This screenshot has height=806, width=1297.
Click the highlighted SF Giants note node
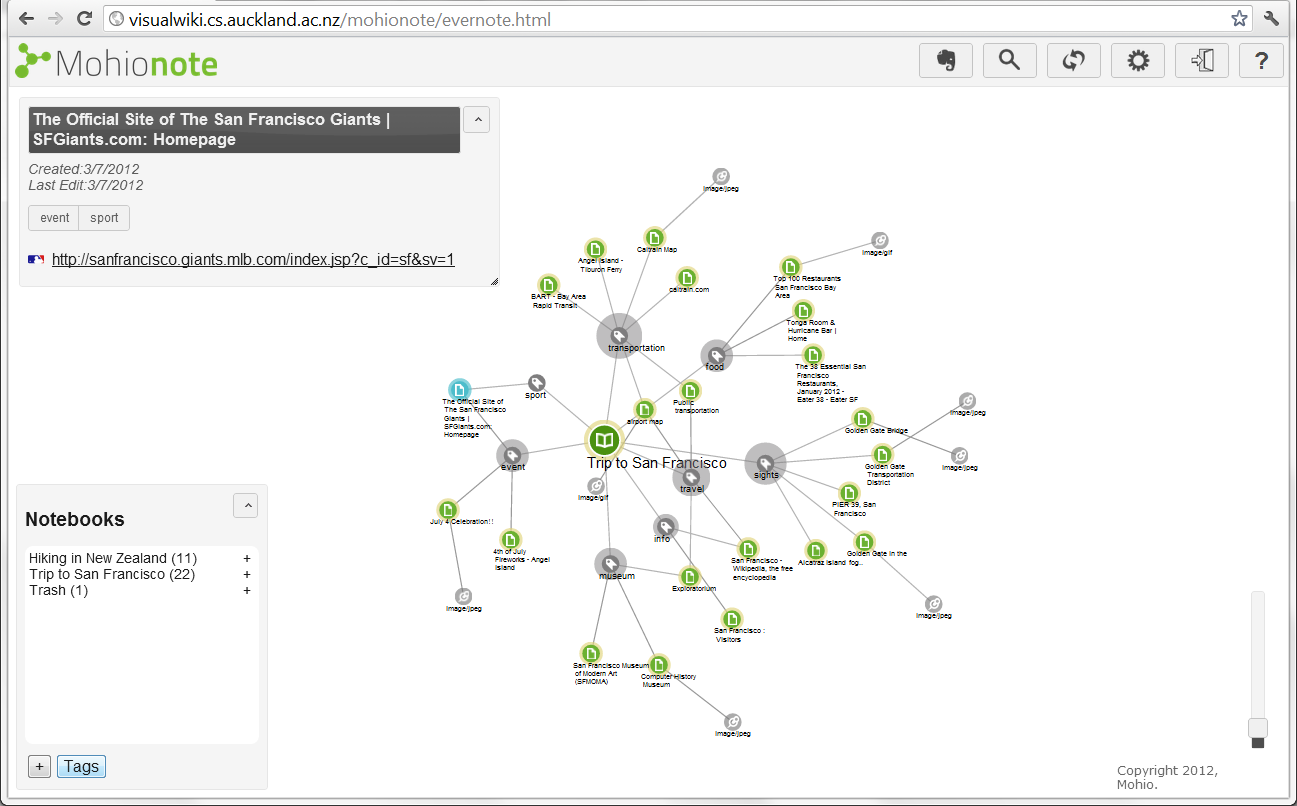coord(459,389)
